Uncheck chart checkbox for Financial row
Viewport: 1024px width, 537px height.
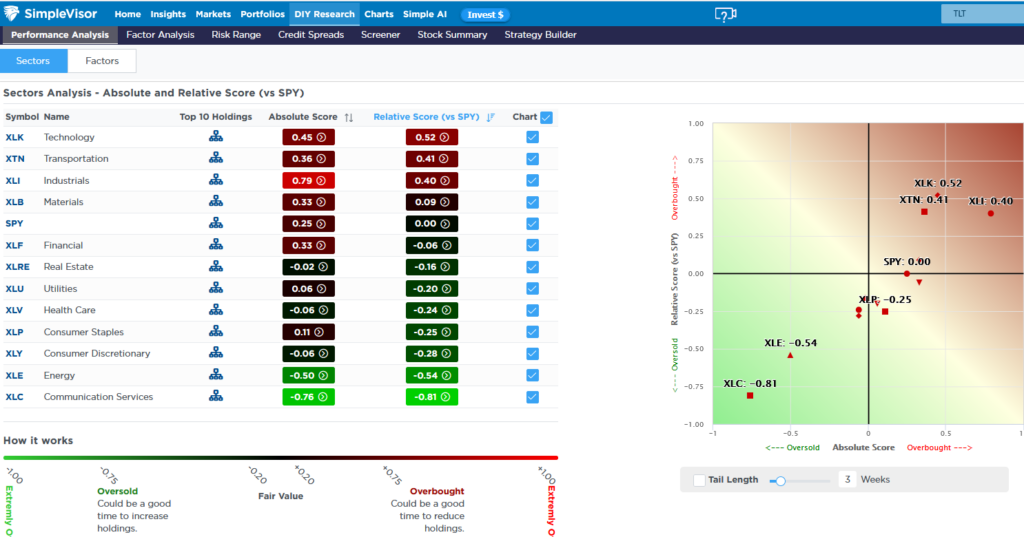coord(532,245)
